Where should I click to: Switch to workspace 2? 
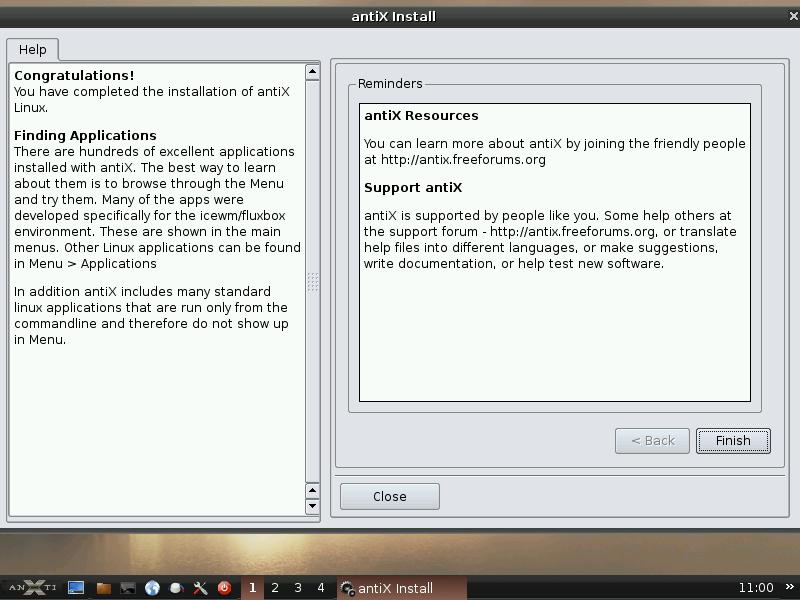pyautogui.click(x=275, y=588)
